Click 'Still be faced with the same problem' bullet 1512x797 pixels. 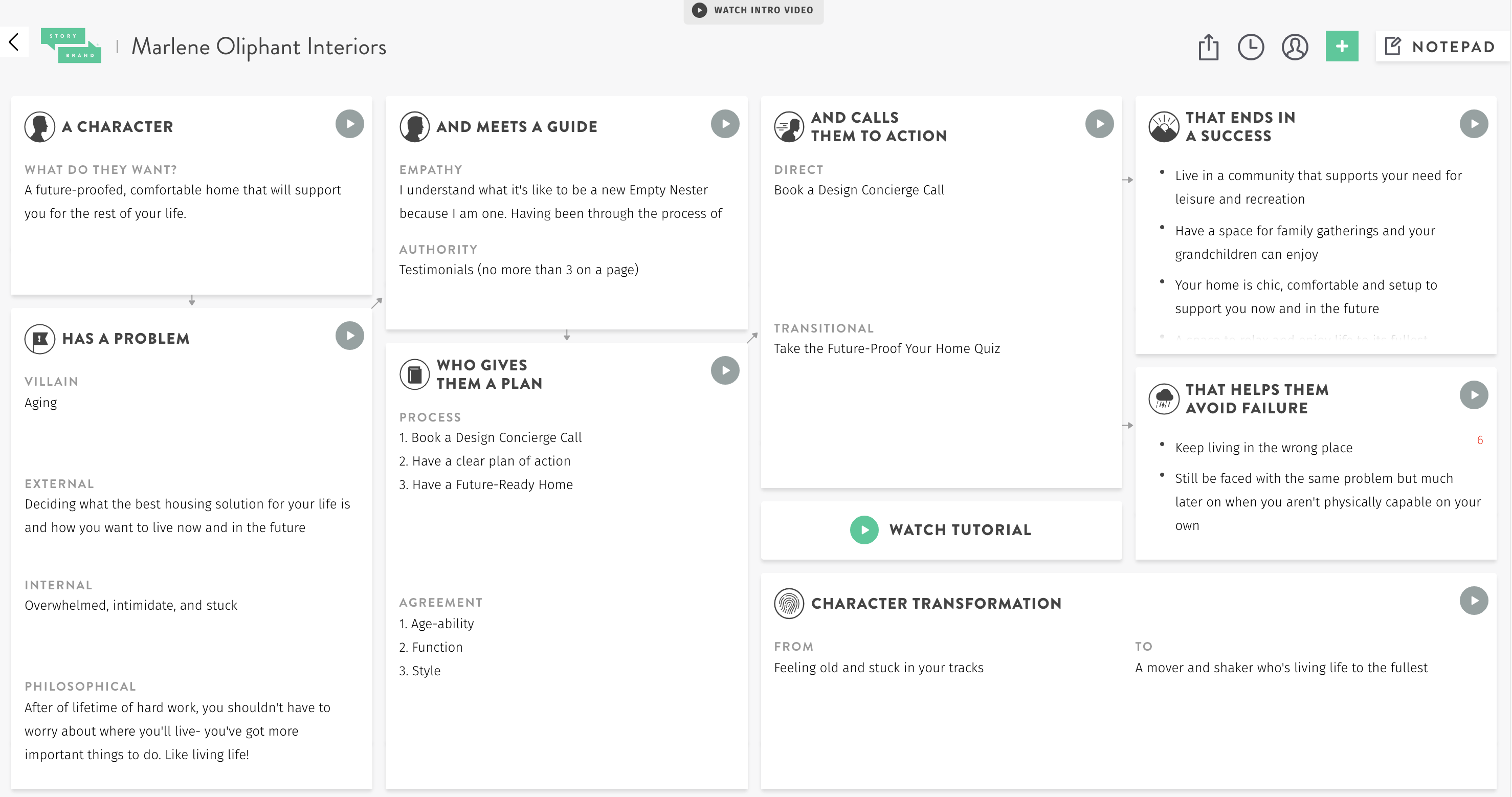pyautogui.click(x=1328, y=502)
